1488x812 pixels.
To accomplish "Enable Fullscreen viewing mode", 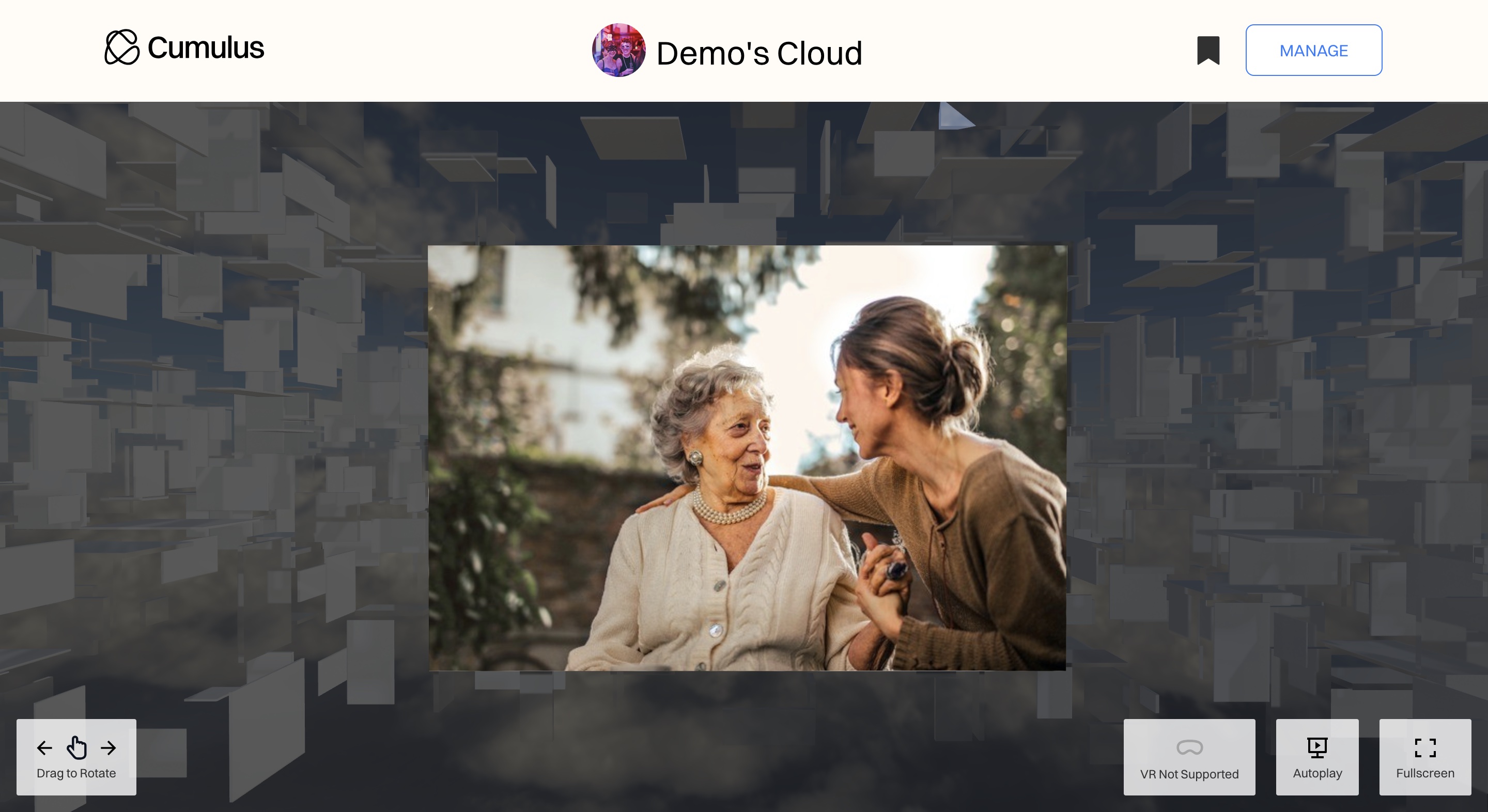I will [1425, 757].
